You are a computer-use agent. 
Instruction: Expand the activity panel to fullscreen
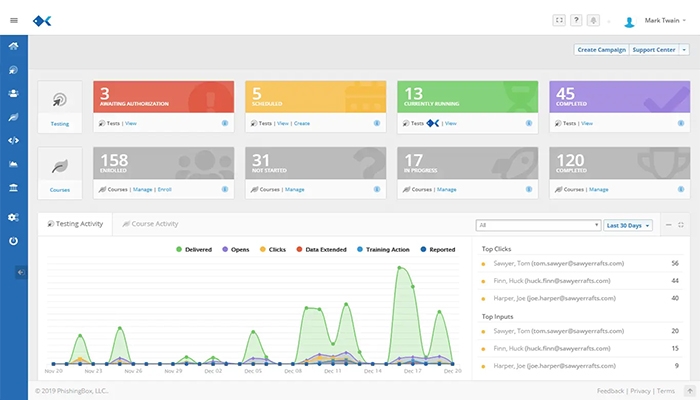(x=681, y=225)
